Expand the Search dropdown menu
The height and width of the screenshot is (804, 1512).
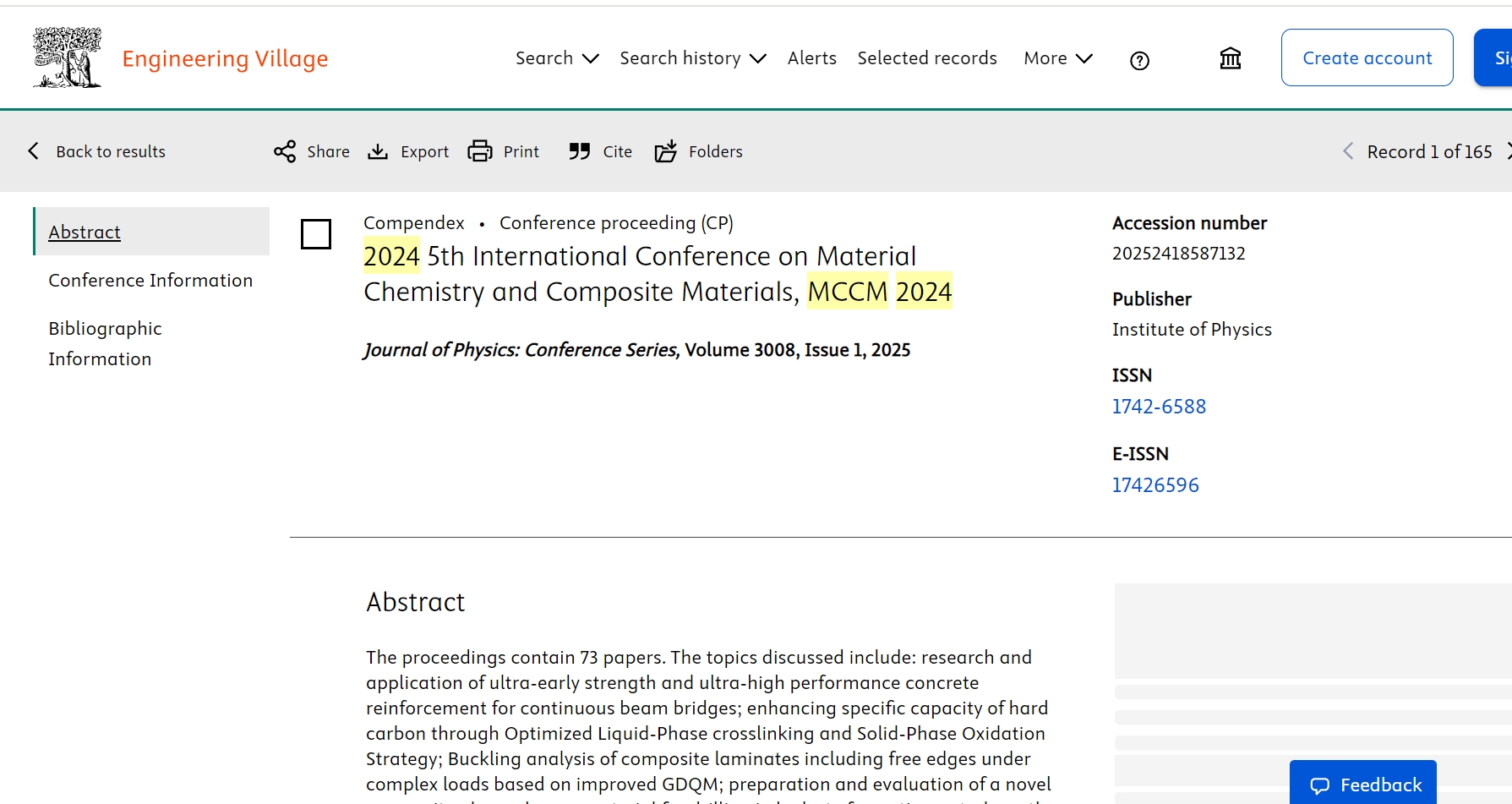(557, 58)
